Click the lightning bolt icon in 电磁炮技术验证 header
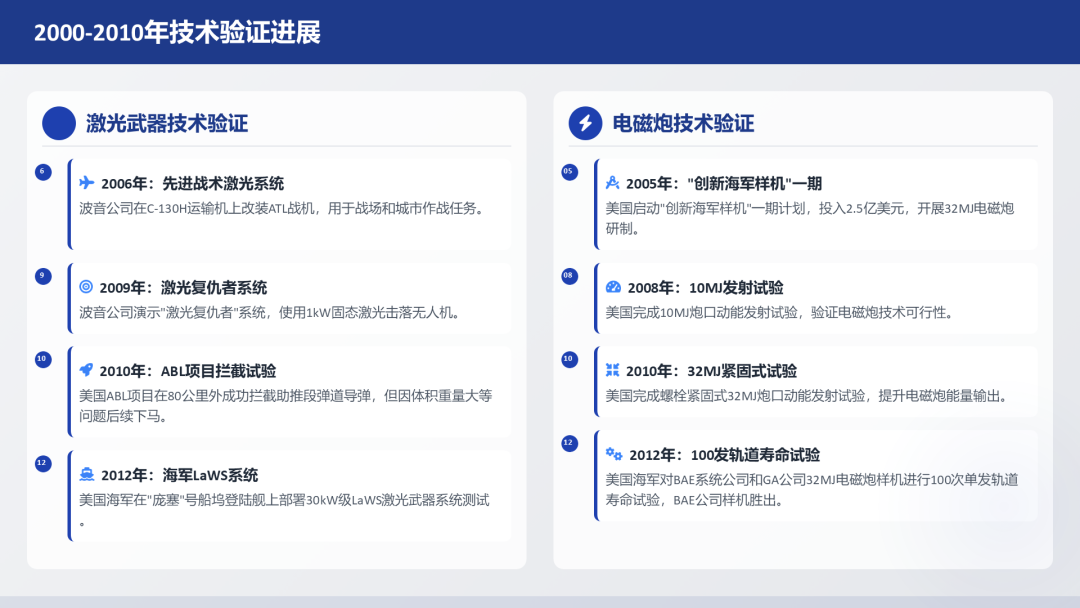 tap(586, 123)
